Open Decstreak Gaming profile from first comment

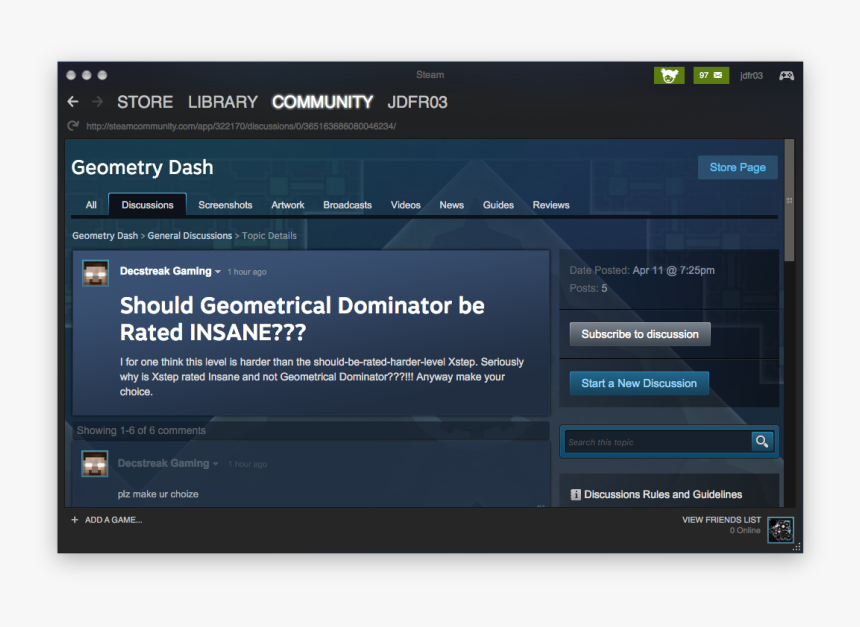163,464
